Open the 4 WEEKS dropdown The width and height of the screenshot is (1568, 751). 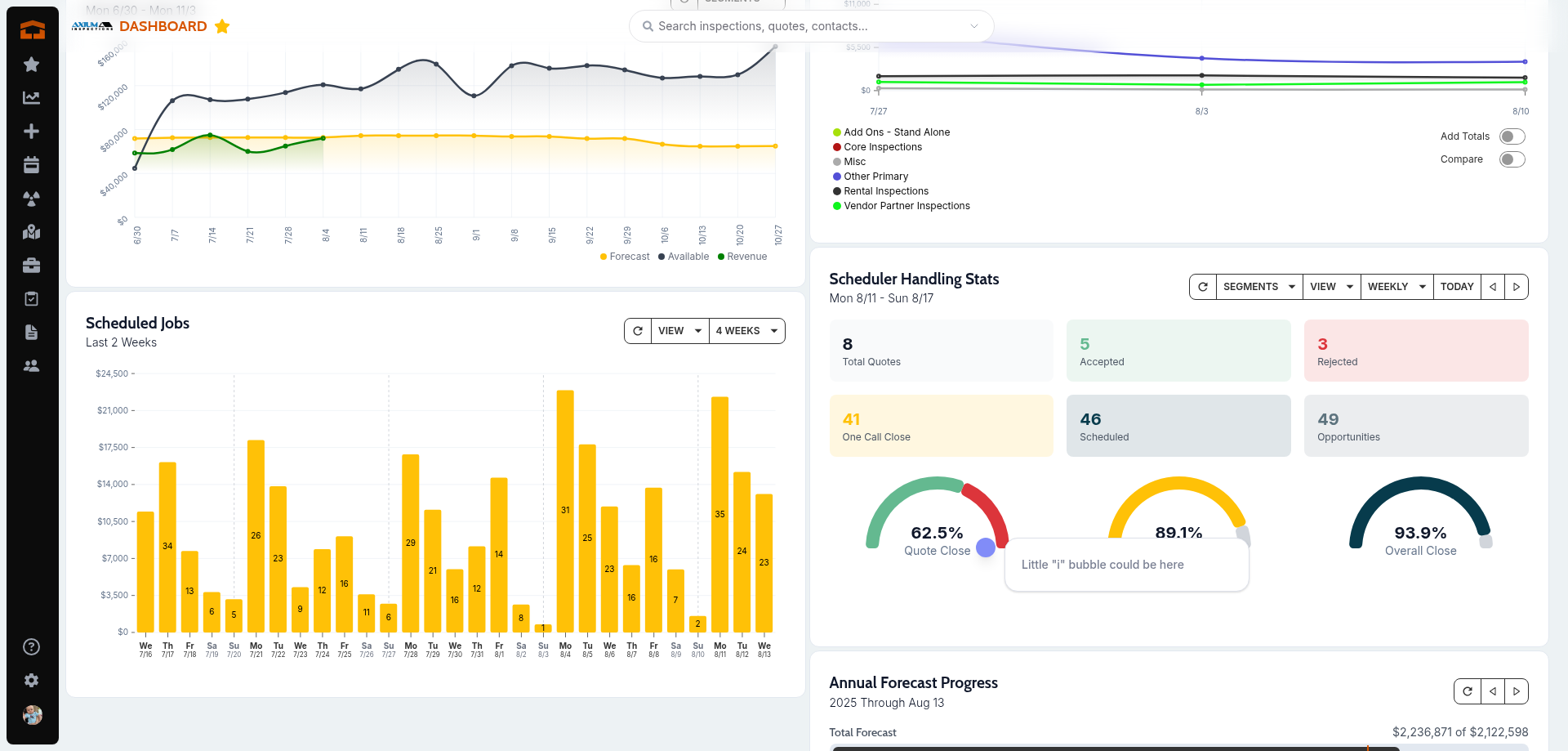point(746,331)
